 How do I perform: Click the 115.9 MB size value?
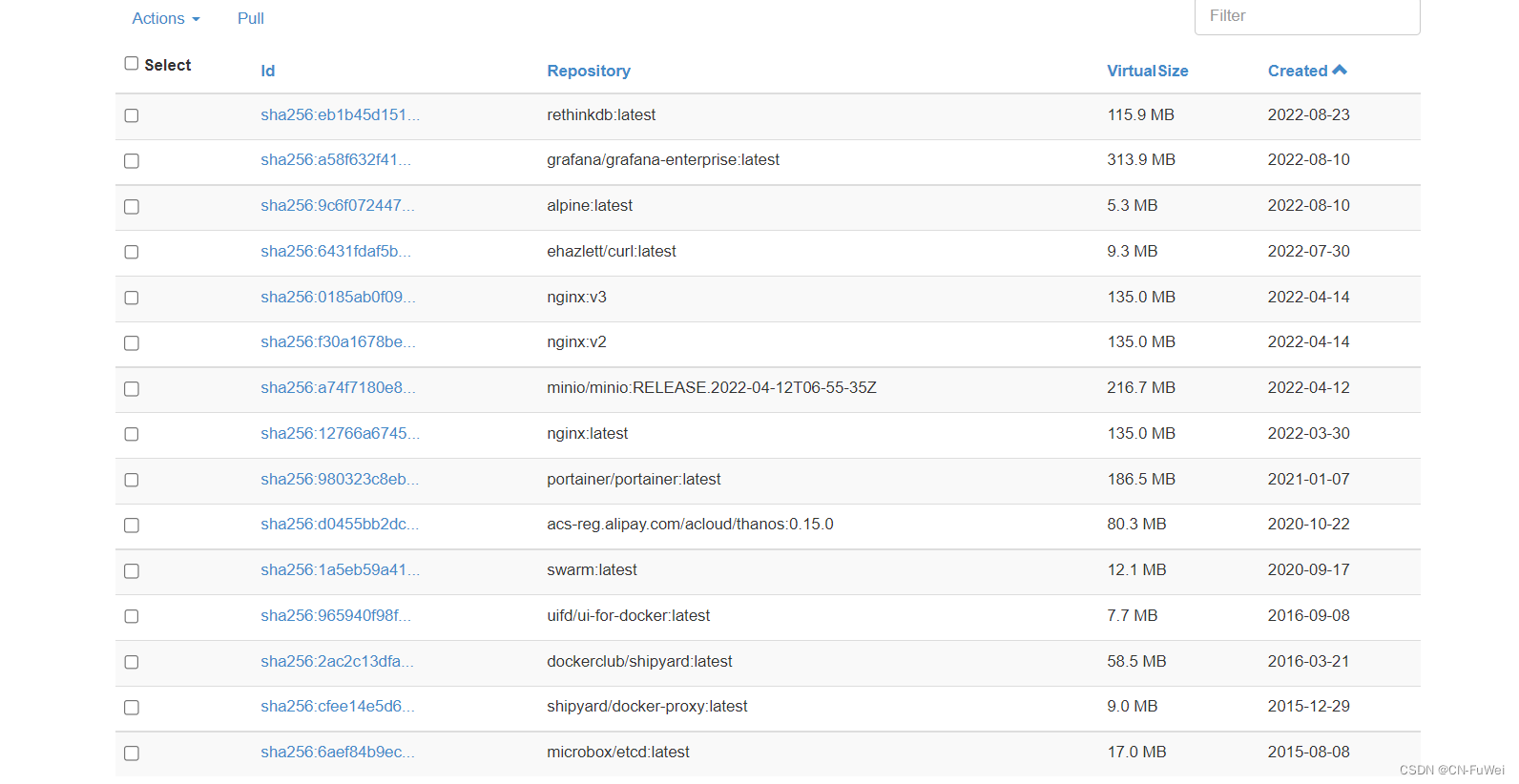pos(1141,114)
